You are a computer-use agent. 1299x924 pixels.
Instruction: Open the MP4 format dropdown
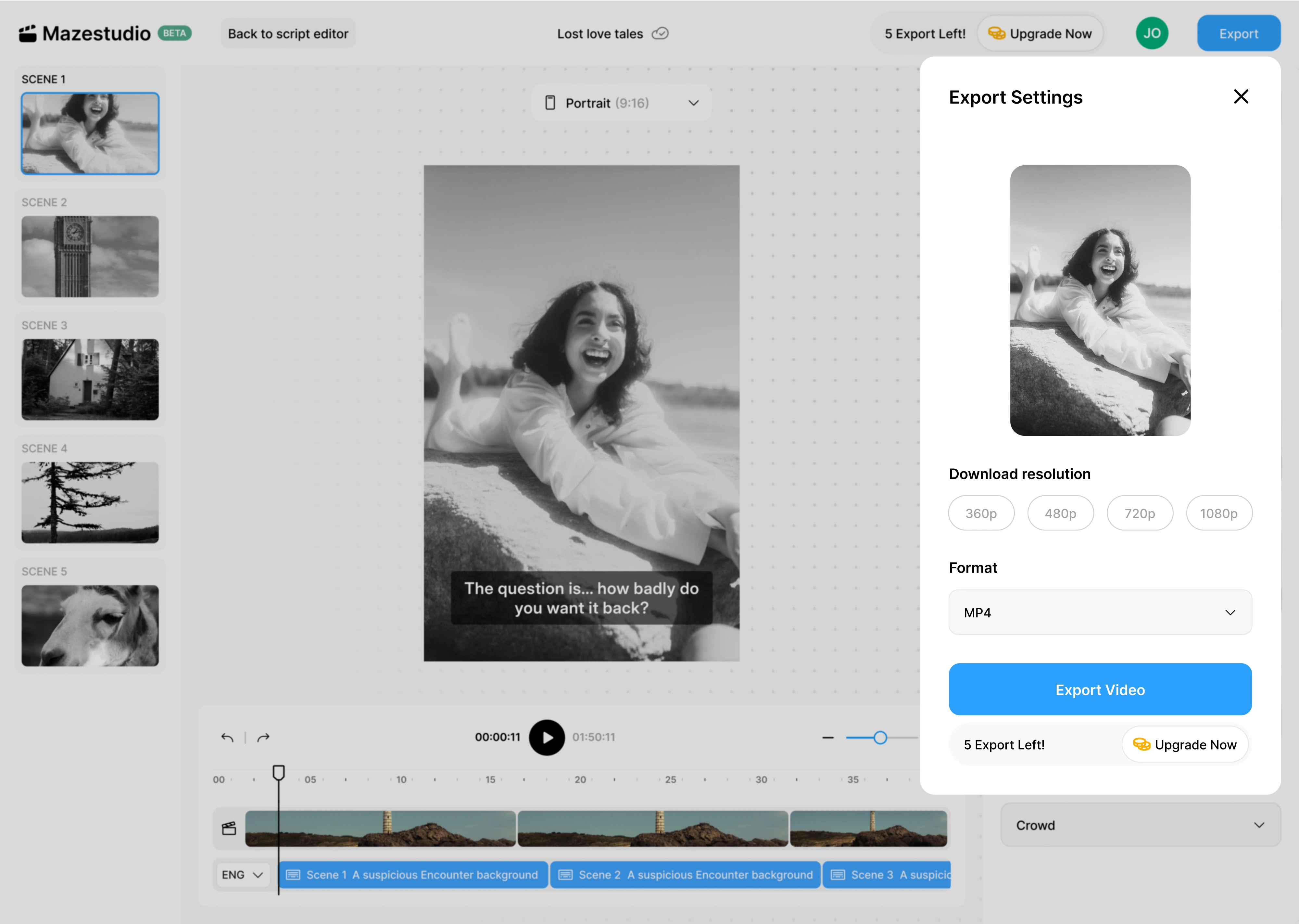[1099, 612]
